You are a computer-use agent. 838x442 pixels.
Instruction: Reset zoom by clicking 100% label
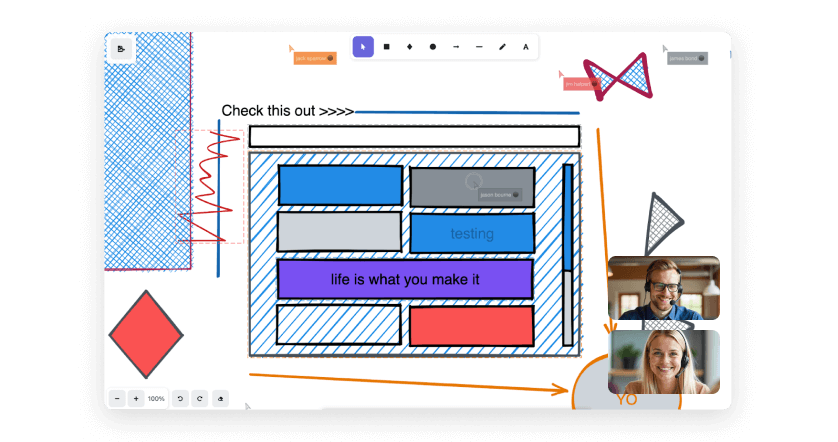[x=156, y=398]
